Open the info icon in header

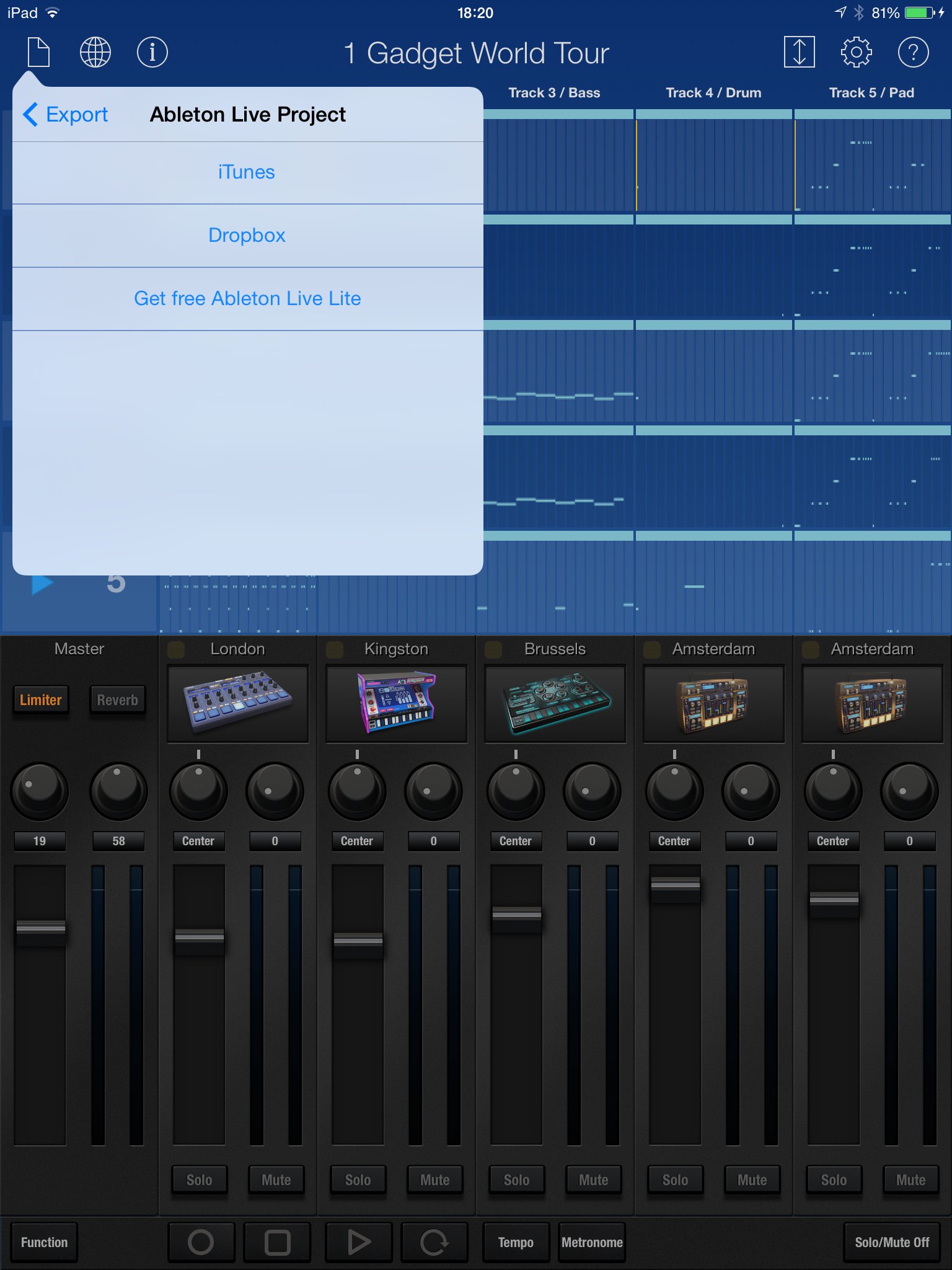[x=152, y=52]
